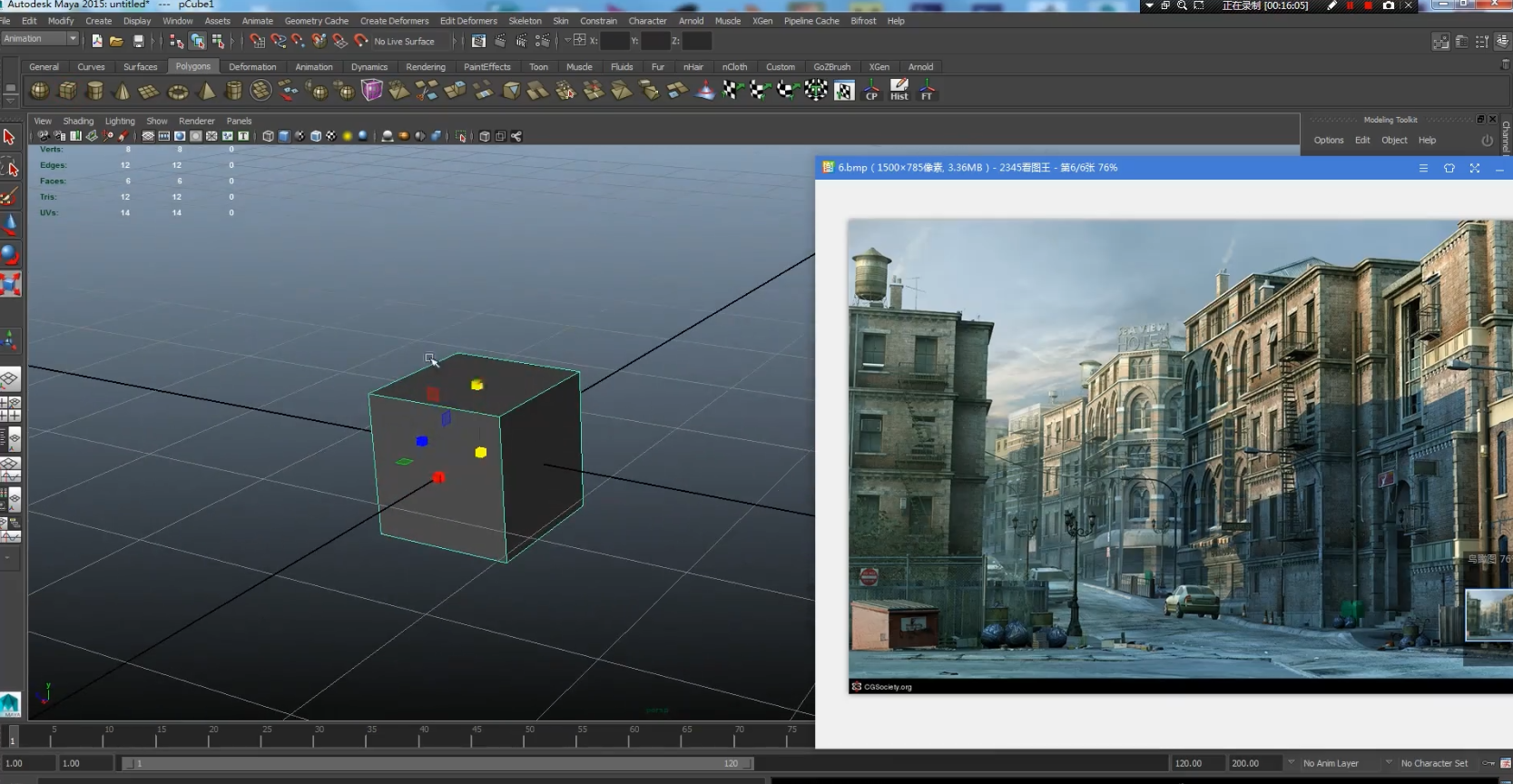Click the Four view layout icon
This screenshot has height=784, width=1513.
click(10, 409)
